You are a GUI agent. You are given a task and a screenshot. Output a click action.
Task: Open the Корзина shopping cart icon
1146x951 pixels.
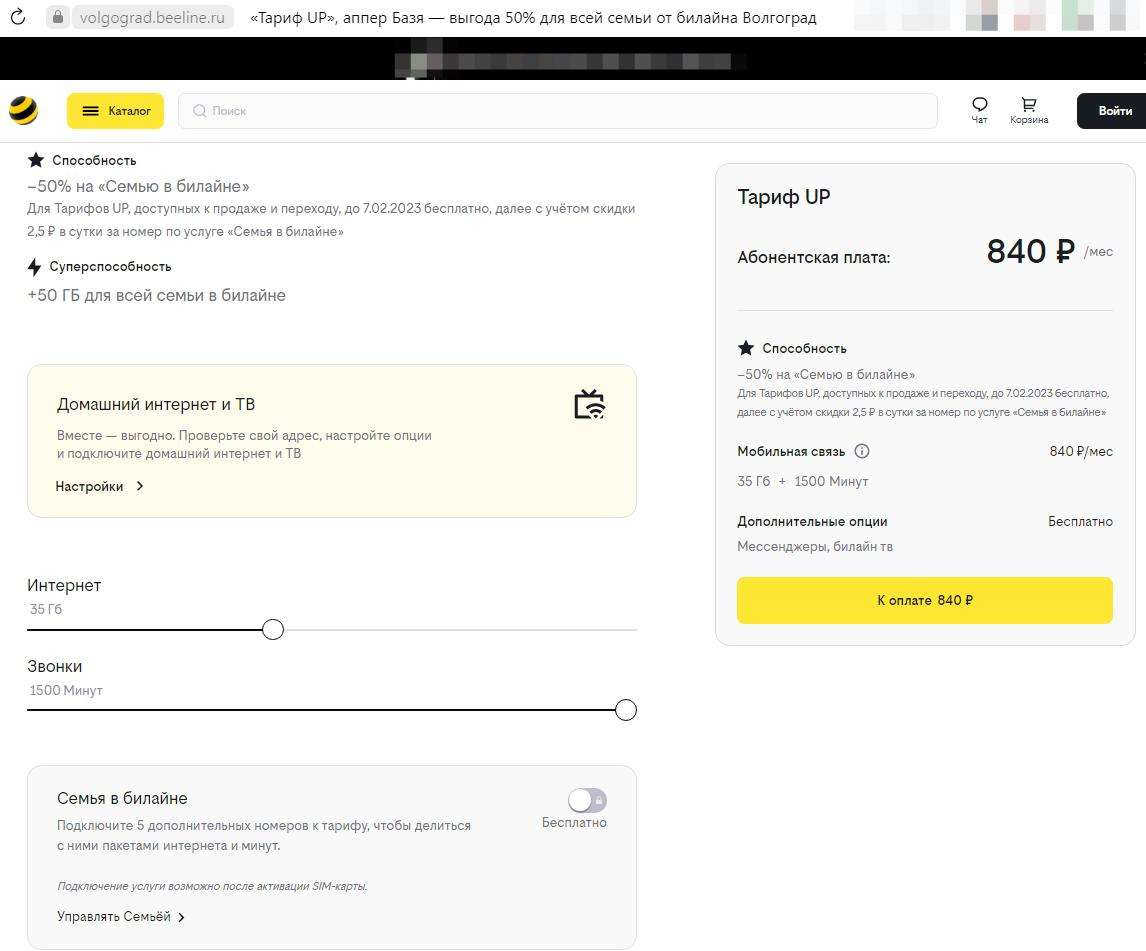[x=1029, y=110]
